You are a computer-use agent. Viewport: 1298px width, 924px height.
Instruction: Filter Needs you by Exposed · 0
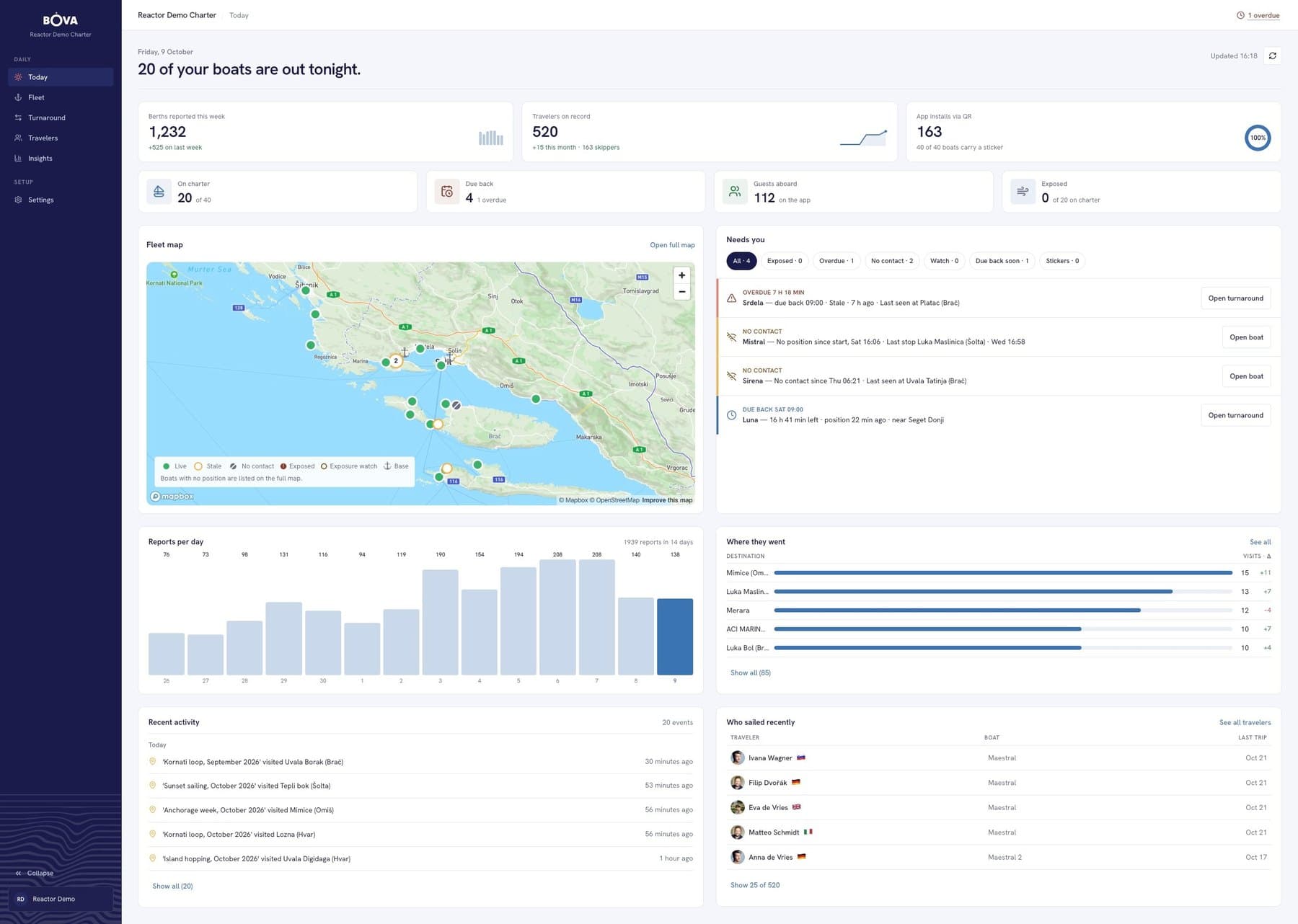[785, 261]
